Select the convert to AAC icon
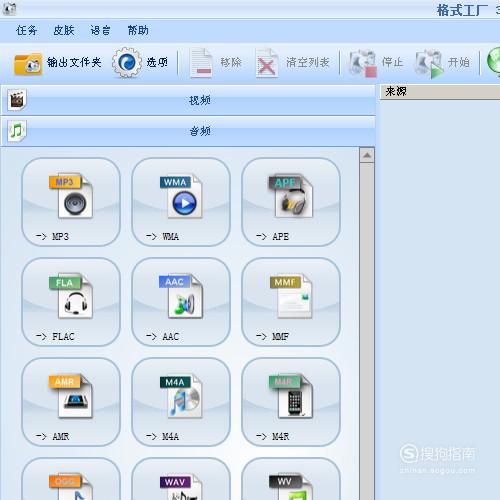 [x=181, y=302]
